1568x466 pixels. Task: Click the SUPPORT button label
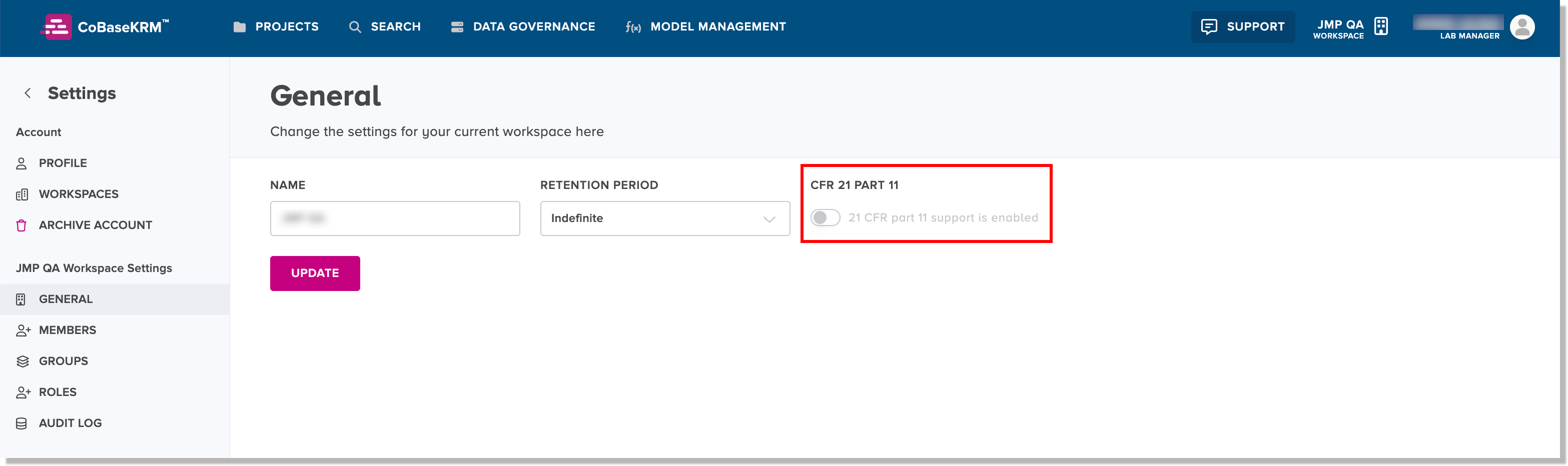[x=1255, y=27]
